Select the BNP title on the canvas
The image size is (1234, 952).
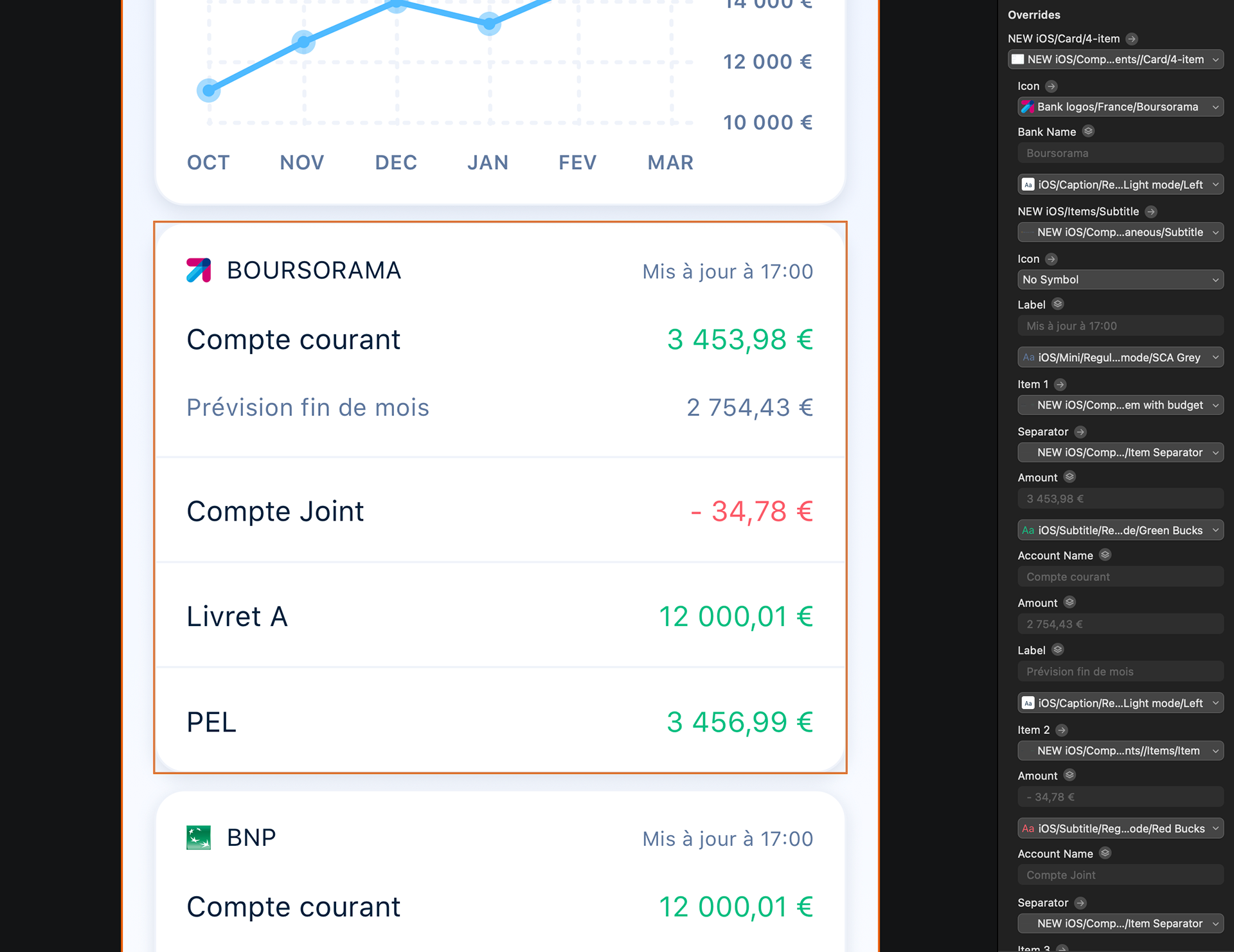251,838
